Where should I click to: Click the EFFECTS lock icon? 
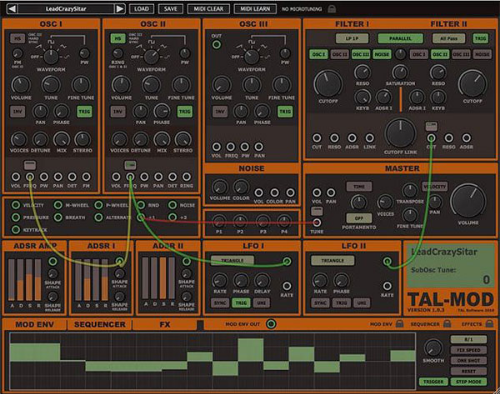click(489, 324)
